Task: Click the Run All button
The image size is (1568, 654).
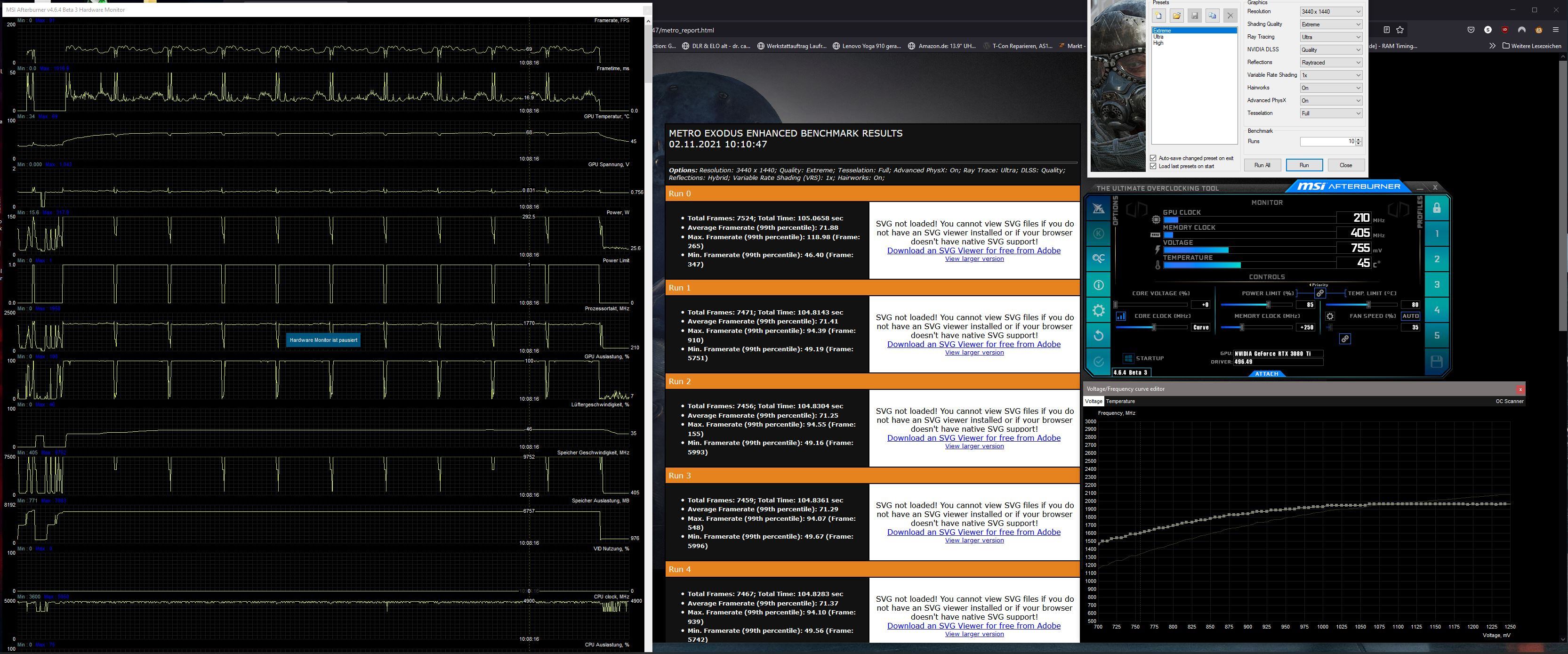Action: pyautogui.click(x=1262, y=165)
